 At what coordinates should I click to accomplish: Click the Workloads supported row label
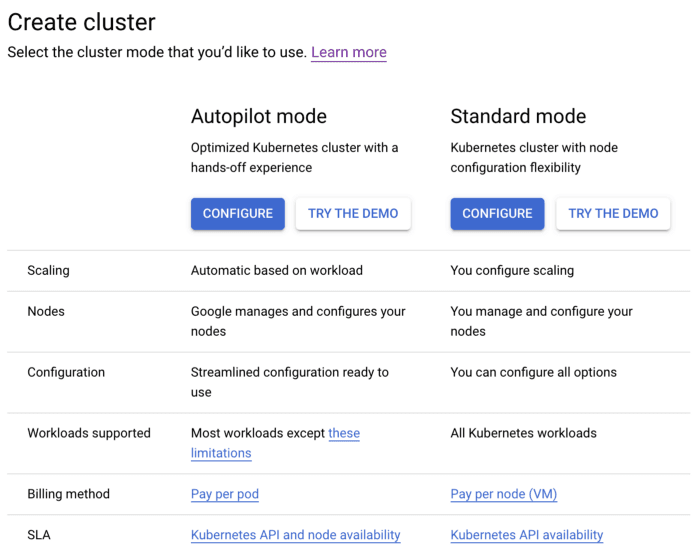[x=89, y=433]
